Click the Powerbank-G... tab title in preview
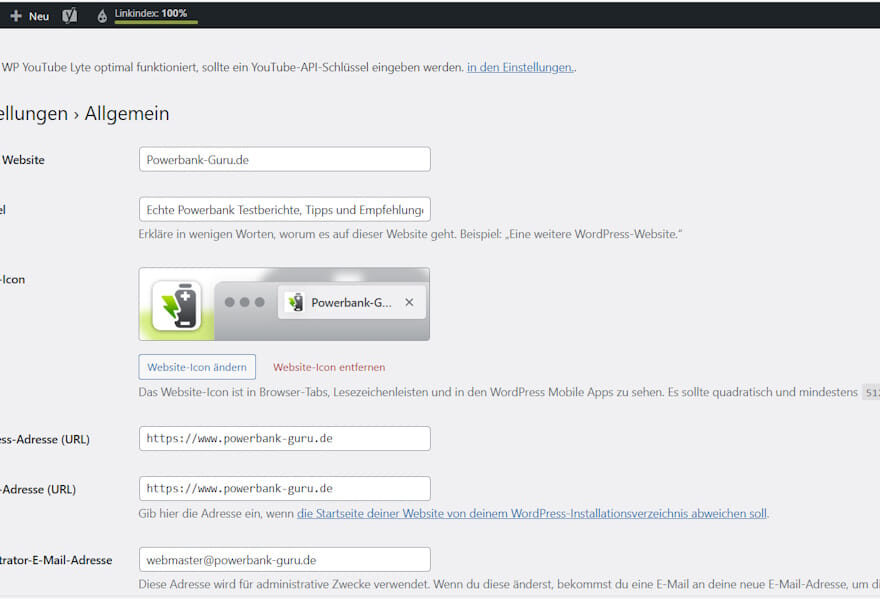 pos(351,303)
